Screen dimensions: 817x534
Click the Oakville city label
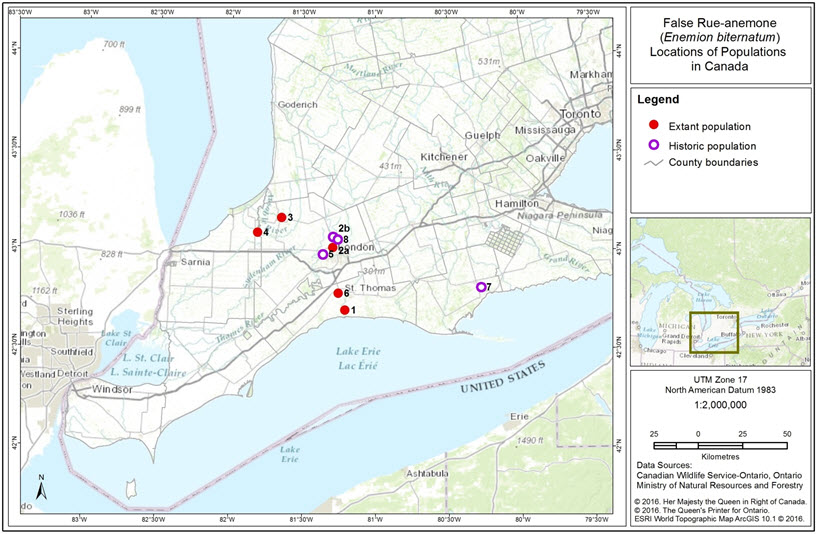point(546,158)
